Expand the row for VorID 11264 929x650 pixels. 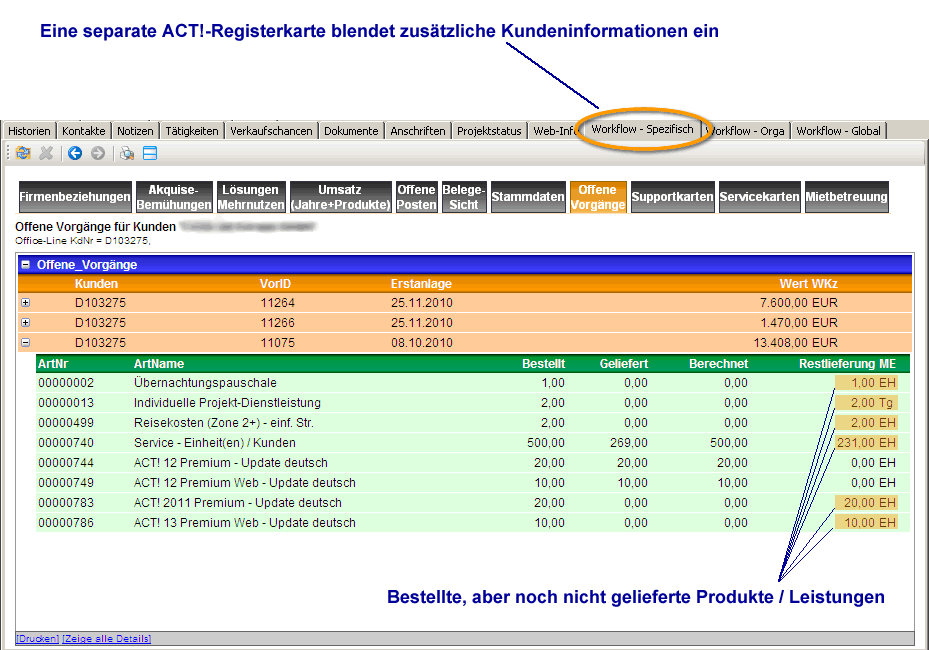tap(25, 303)
